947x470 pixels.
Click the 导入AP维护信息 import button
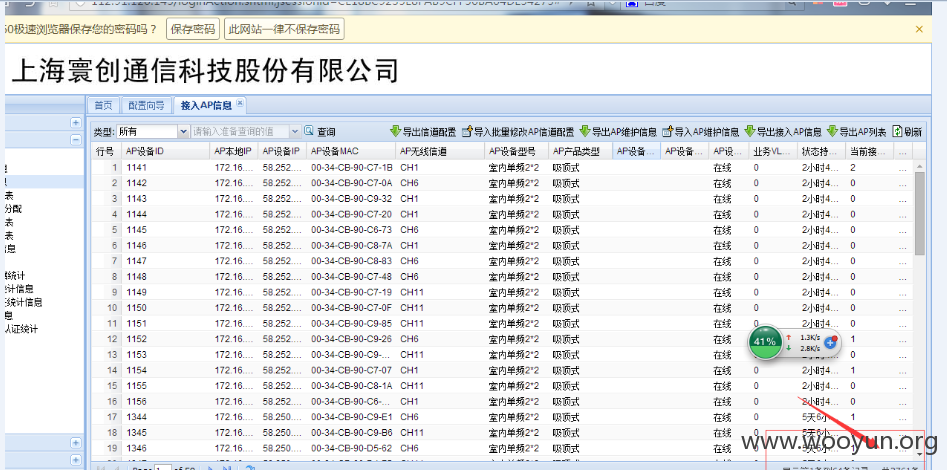(701, 132)
